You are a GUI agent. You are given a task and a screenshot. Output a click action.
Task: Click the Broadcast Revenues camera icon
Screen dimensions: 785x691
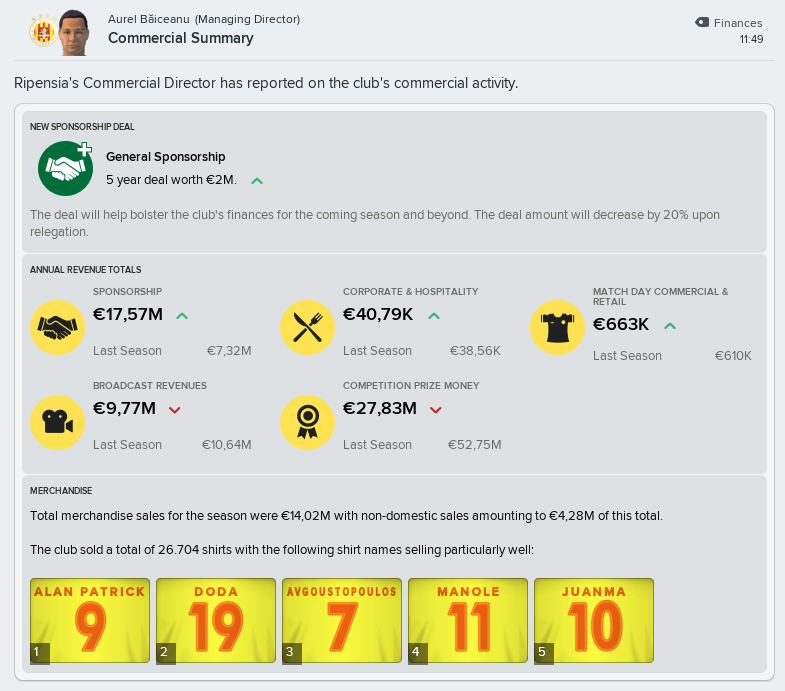58,422
